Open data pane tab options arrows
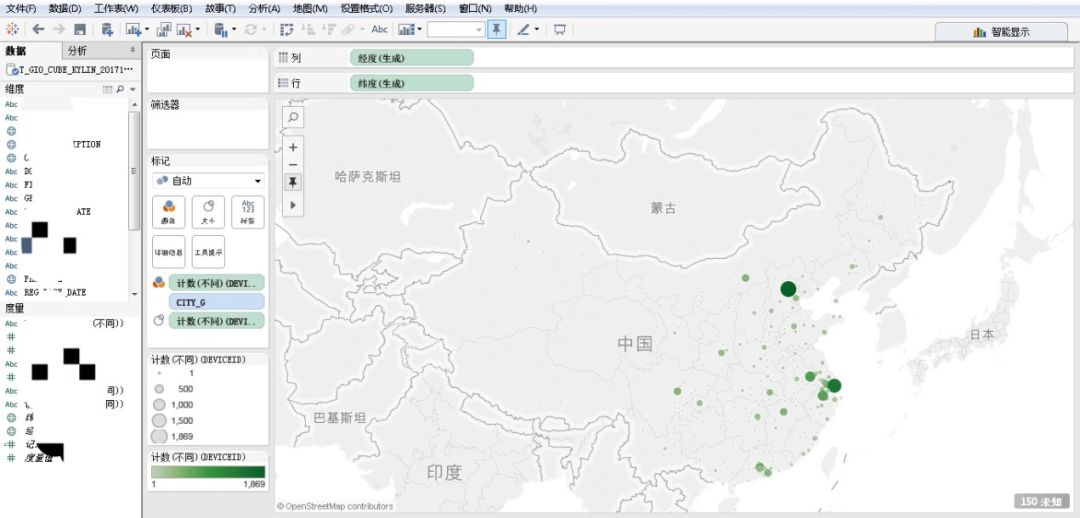The image size is (1080, 518). (x=133, y=50)
